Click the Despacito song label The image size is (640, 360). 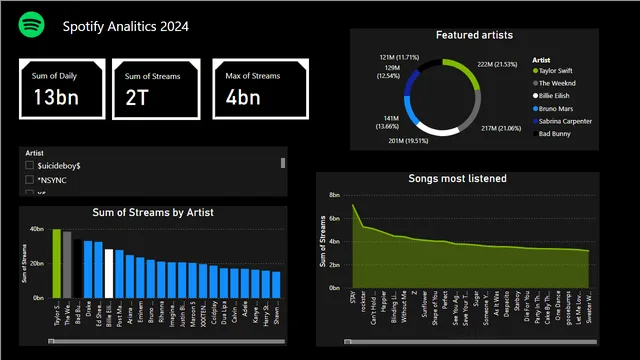click(507, 304)
